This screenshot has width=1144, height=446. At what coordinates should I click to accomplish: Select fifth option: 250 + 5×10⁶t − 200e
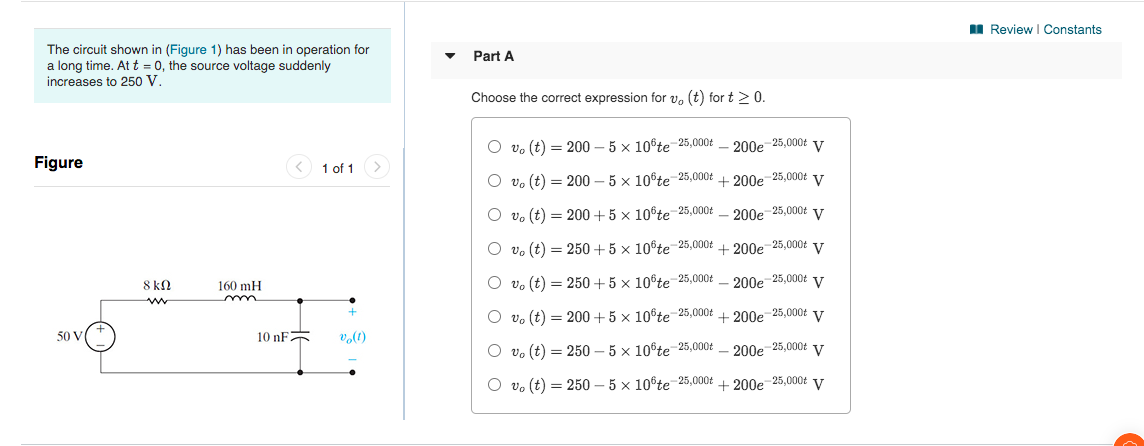495,282
